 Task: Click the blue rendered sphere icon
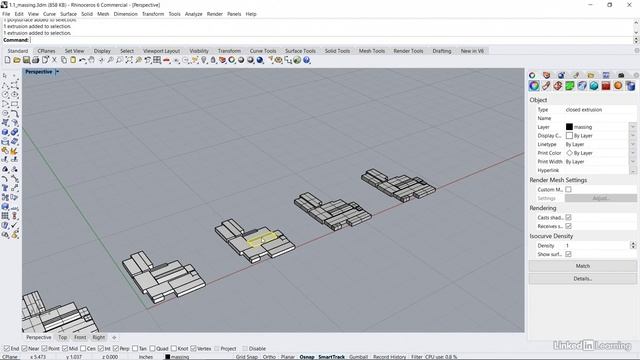click(x=260, y=60)
